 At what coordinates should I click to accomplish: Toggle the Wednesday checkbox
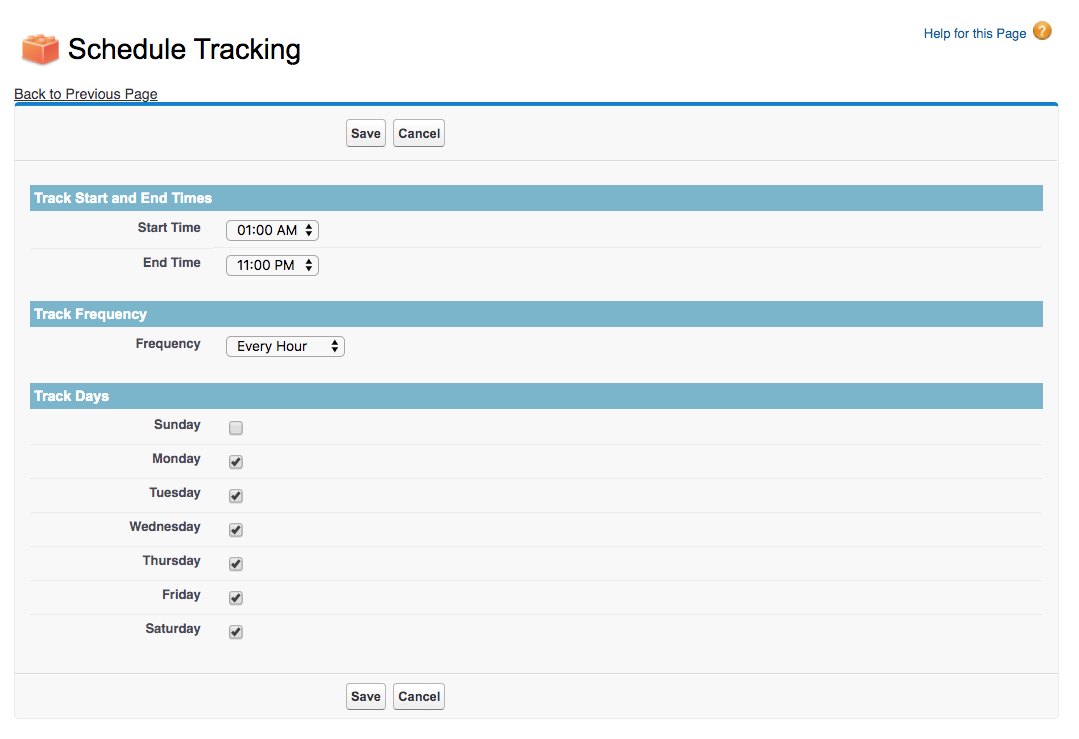[235, 529]
